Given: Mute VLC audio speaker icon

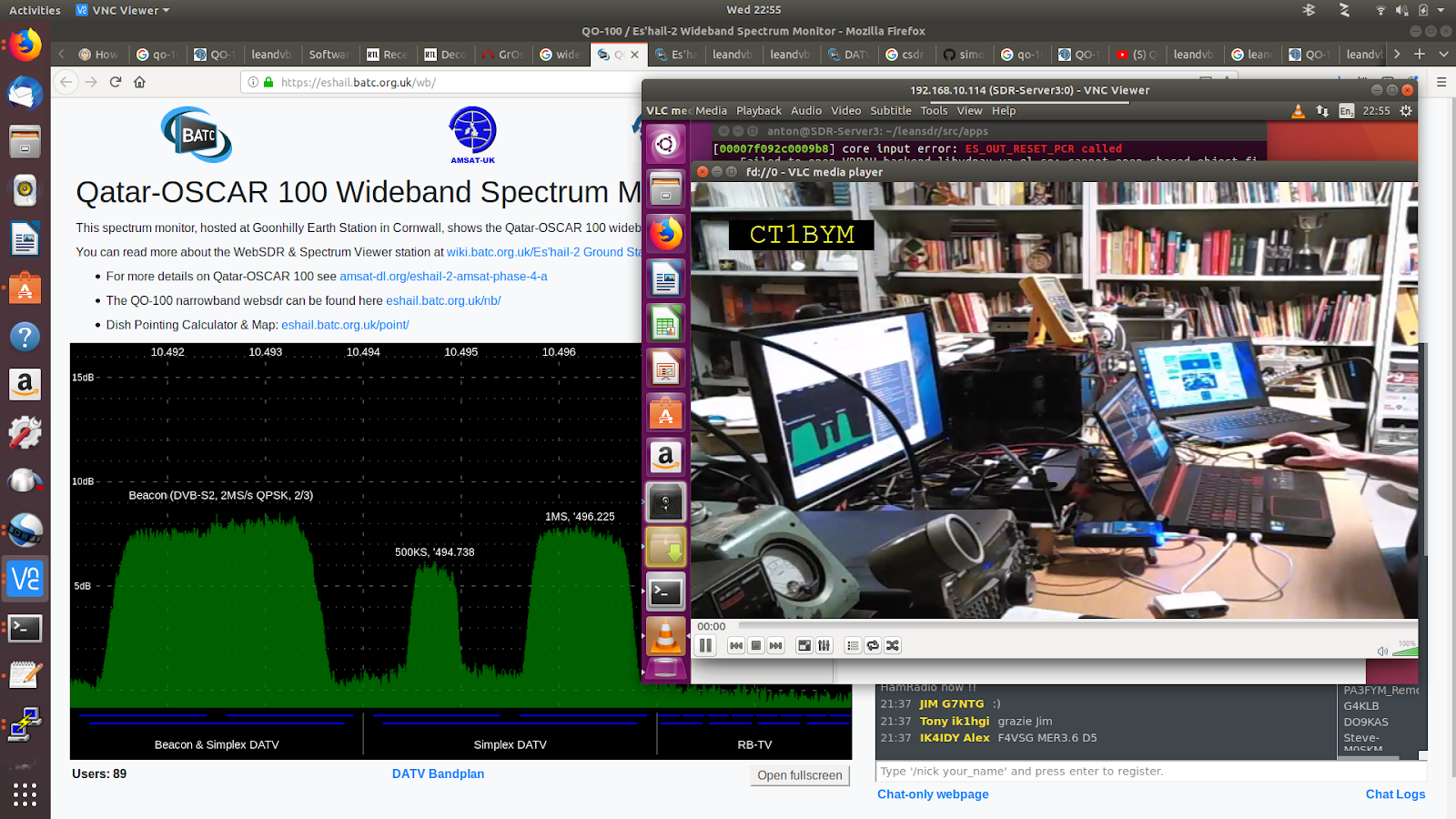Looking at the screenshot, I should (x=1382, y=651).
